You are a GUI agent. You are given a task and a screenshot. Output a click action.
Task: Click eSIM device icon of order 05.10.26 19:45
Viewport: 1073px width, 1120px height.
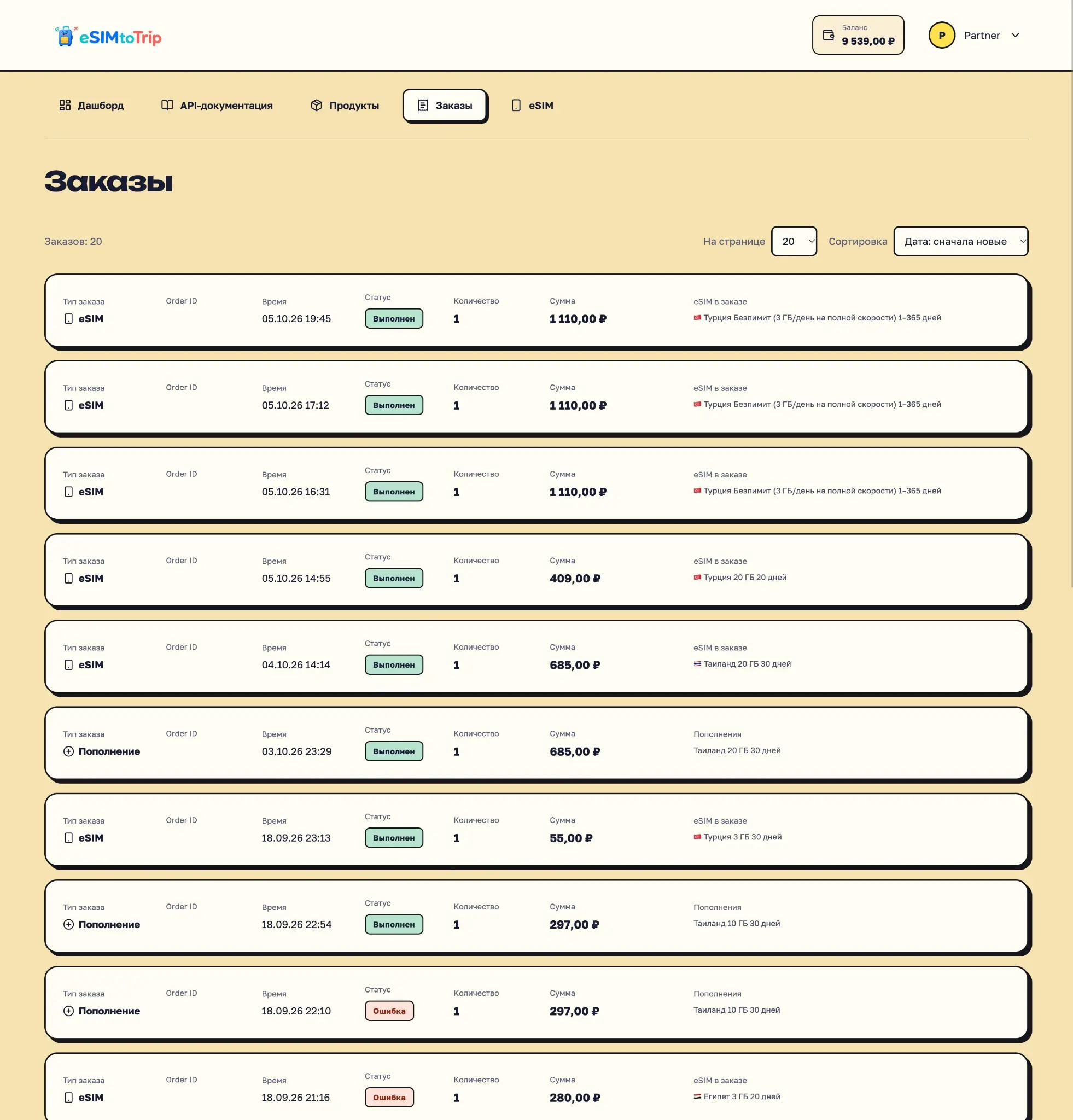click(x=68, y=319)
